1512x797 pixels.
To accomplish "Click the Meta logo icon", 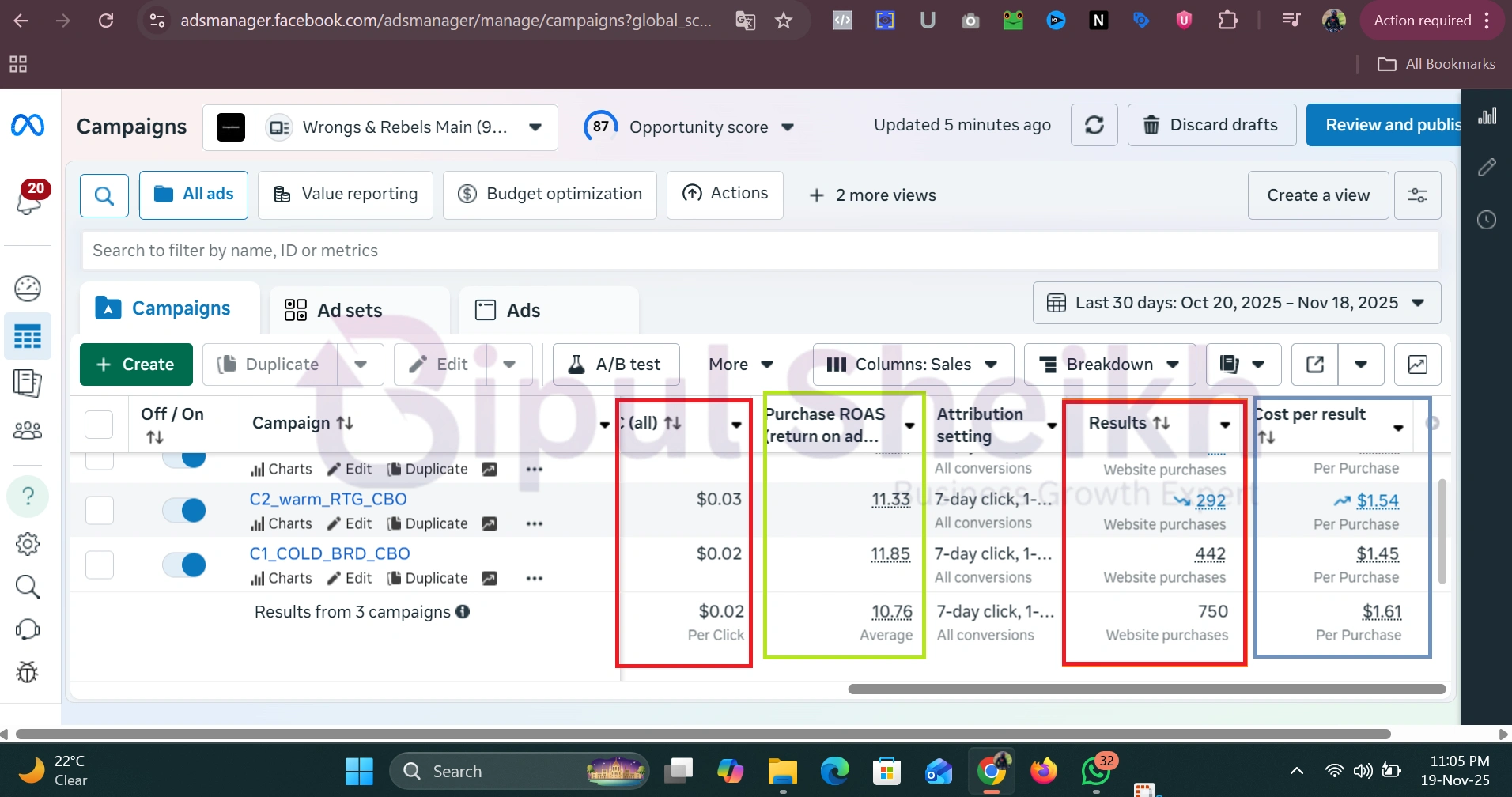I will 28,125.
